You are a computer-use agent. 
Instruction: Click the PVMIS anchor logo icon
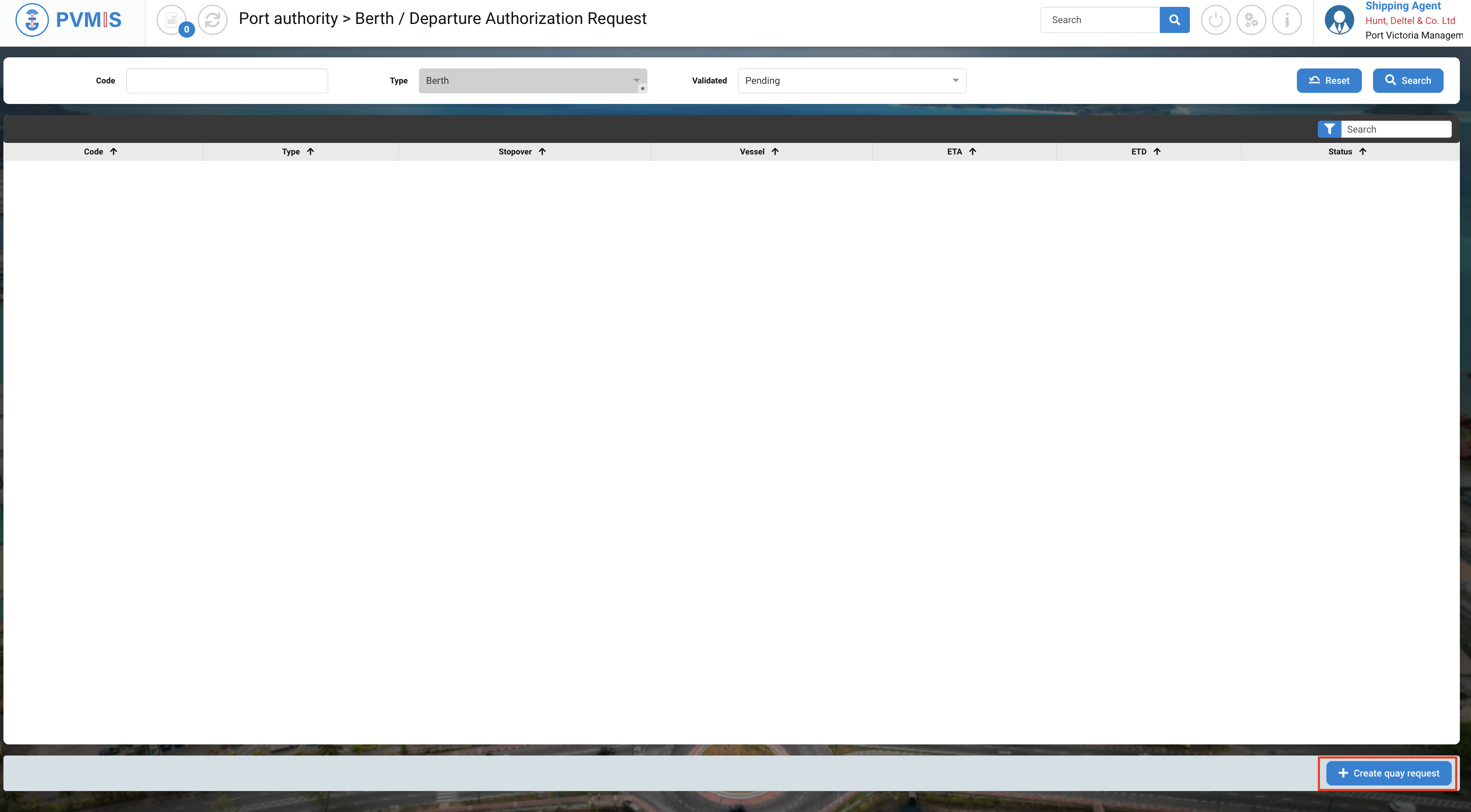pos(32,19)
